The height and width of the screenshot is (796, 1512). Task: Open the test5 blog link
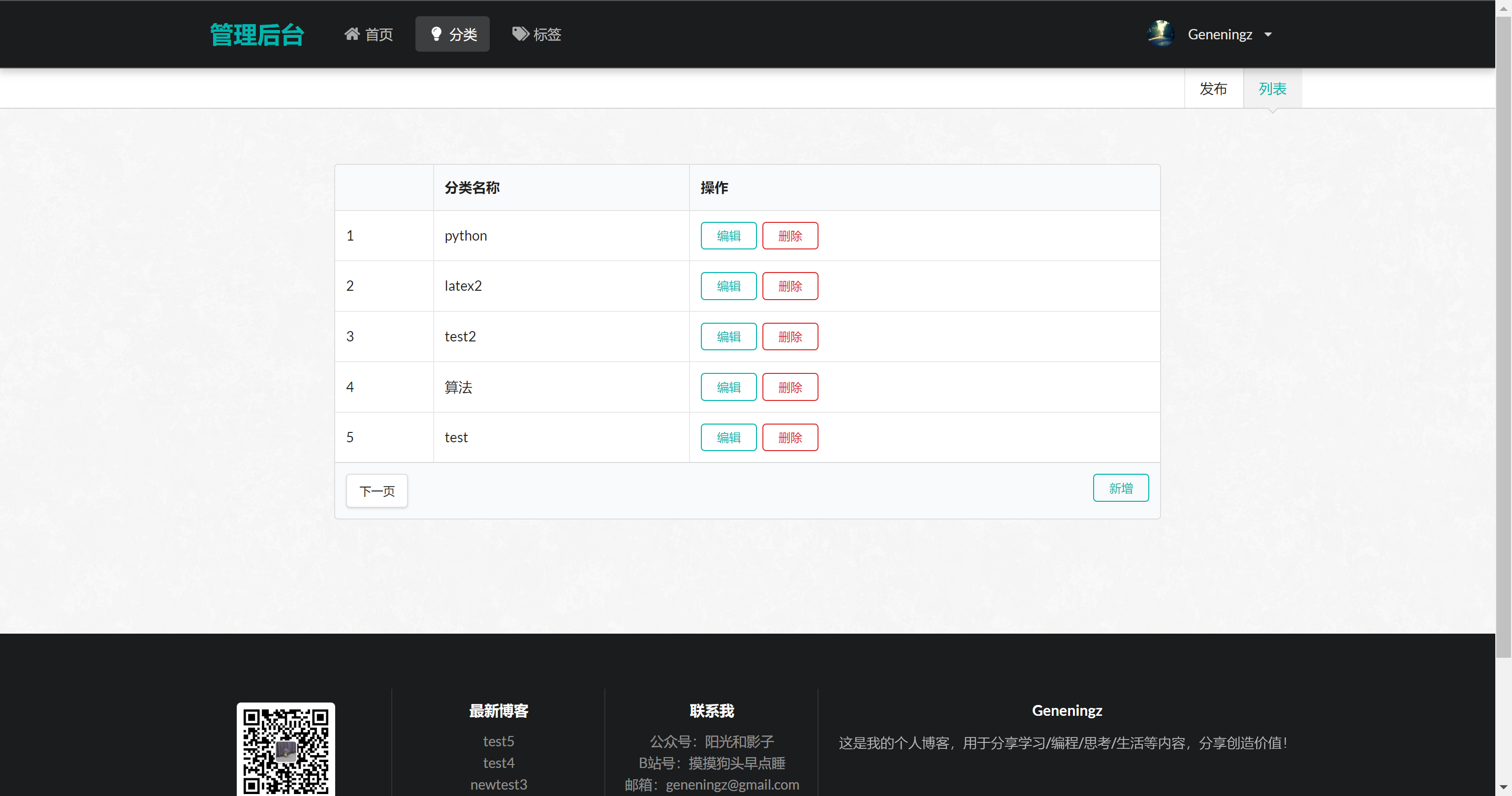(498, 741)
